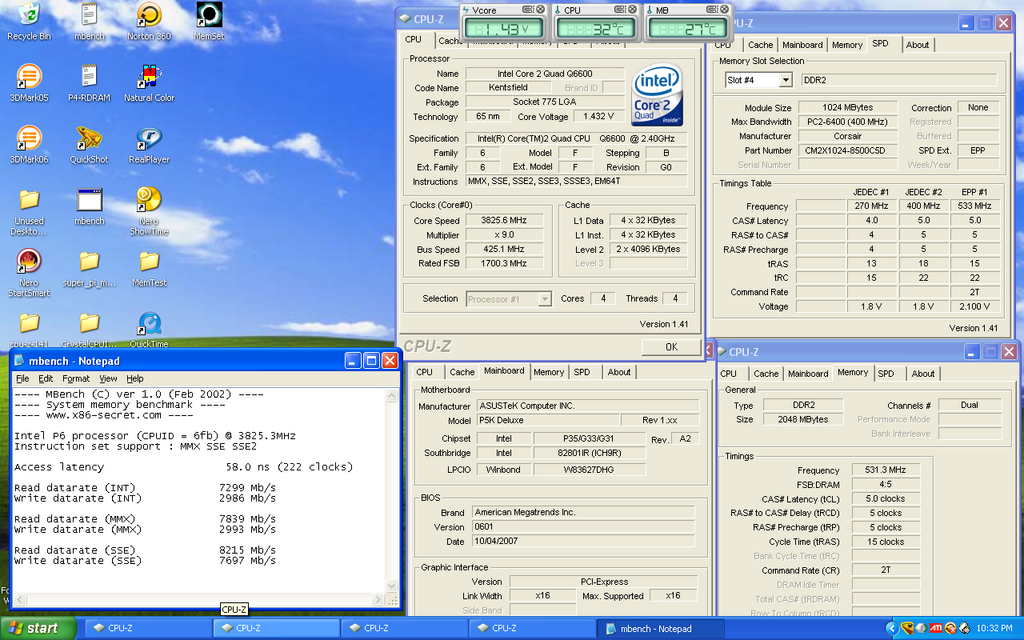The image size is (1024, 640).
Task: Click the Windows start button
Action: click(x=37, y=628)
